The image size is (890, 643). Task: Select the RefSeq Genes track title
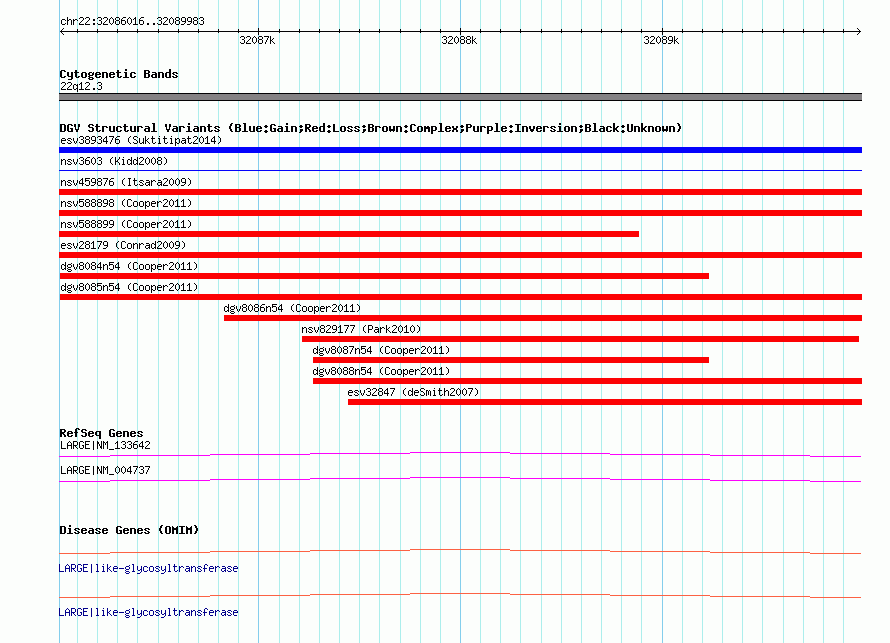[101, 433]
